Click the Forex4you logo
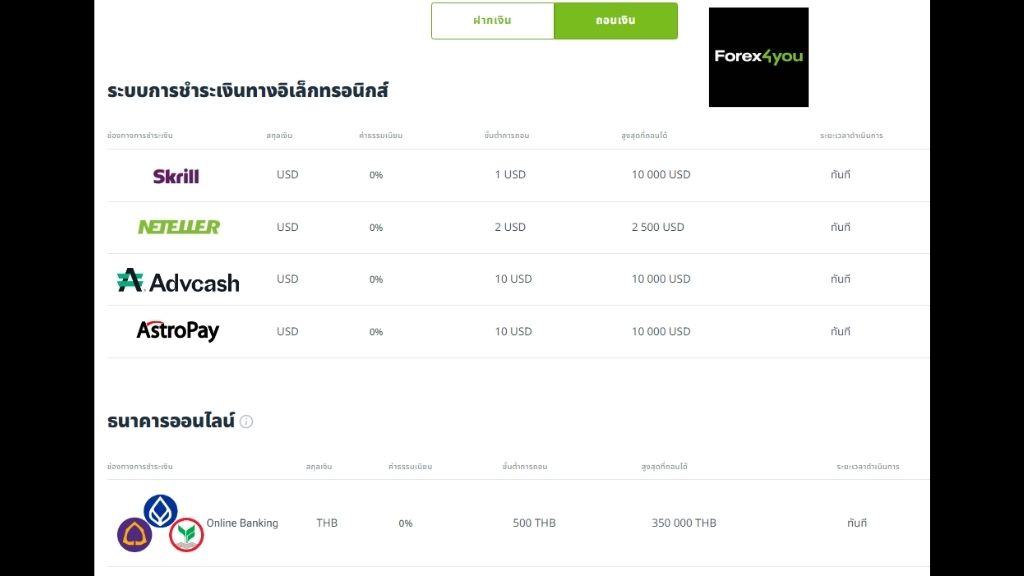The width and height of the screenshot is (1024, 576). (758, 57)
